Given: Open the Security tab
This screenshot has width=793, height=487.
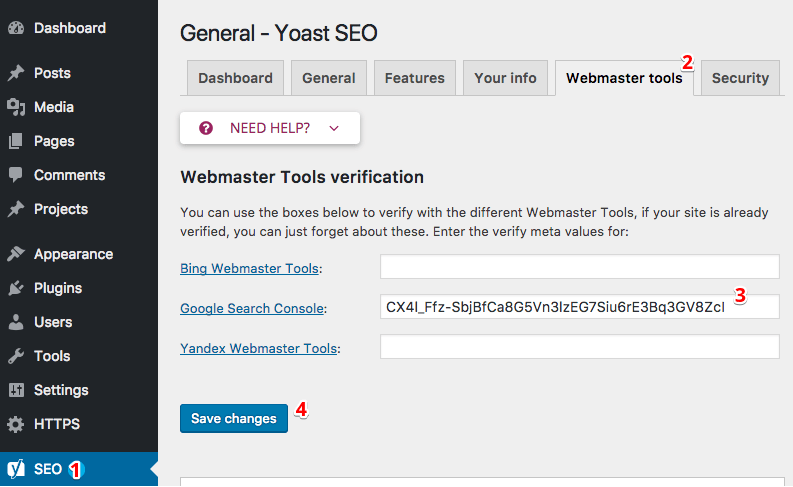Looking at the screenshot, I should tap(740, 78).
